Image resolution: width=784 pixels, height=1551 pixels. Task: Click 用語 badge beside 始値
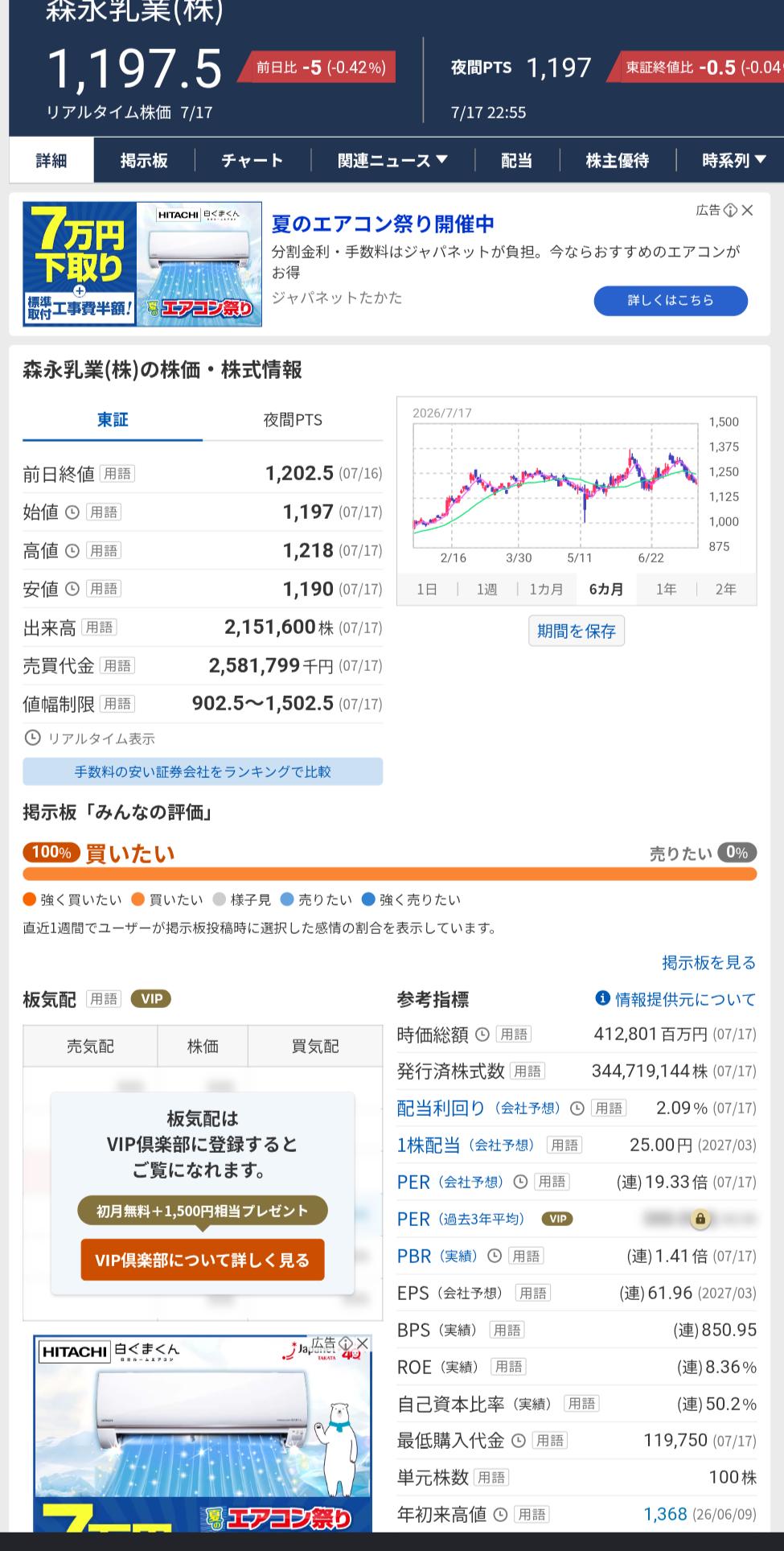pos(103,512)
